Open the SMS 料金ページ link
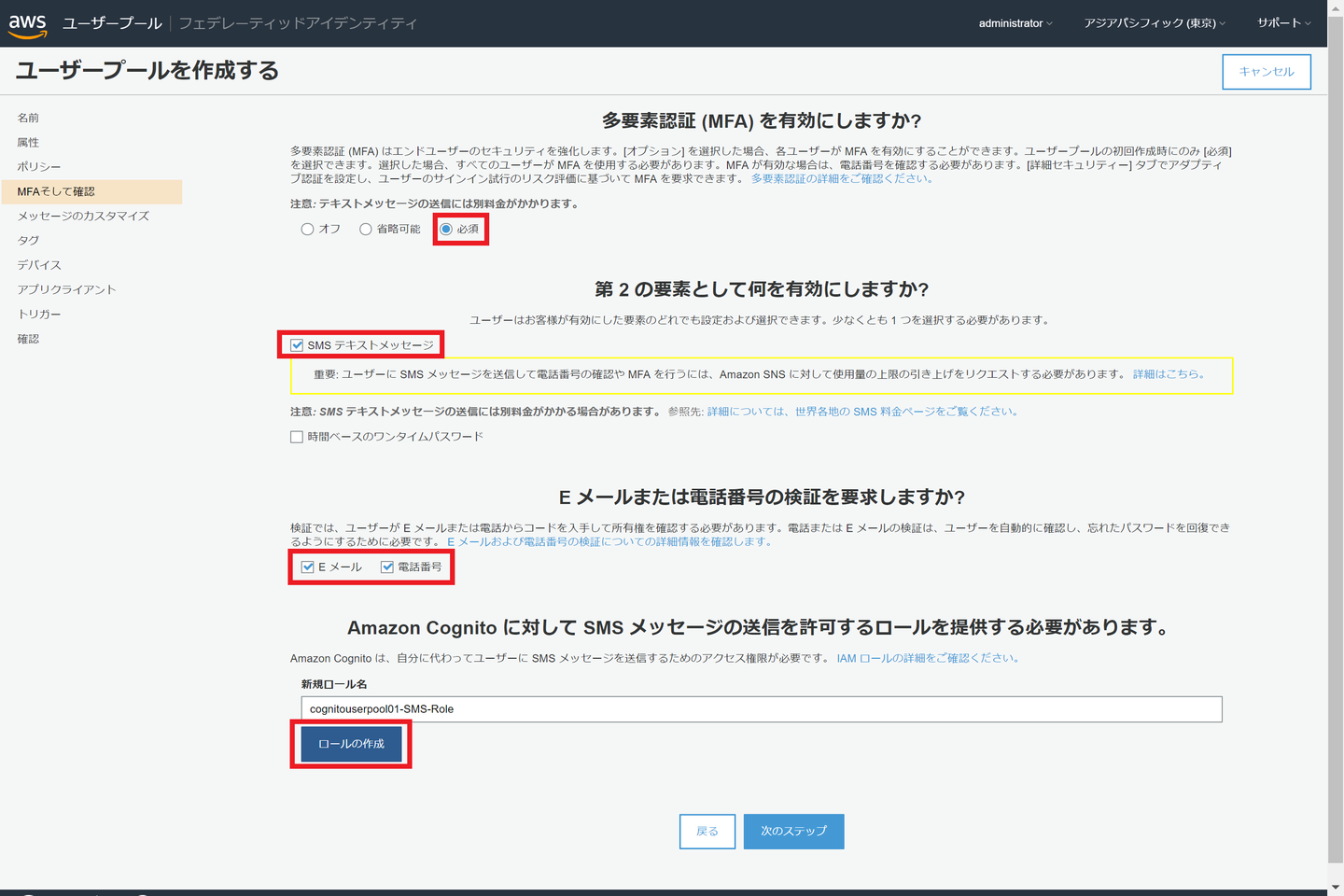This screenshot has height=896, width=1344. coord(861,412)
